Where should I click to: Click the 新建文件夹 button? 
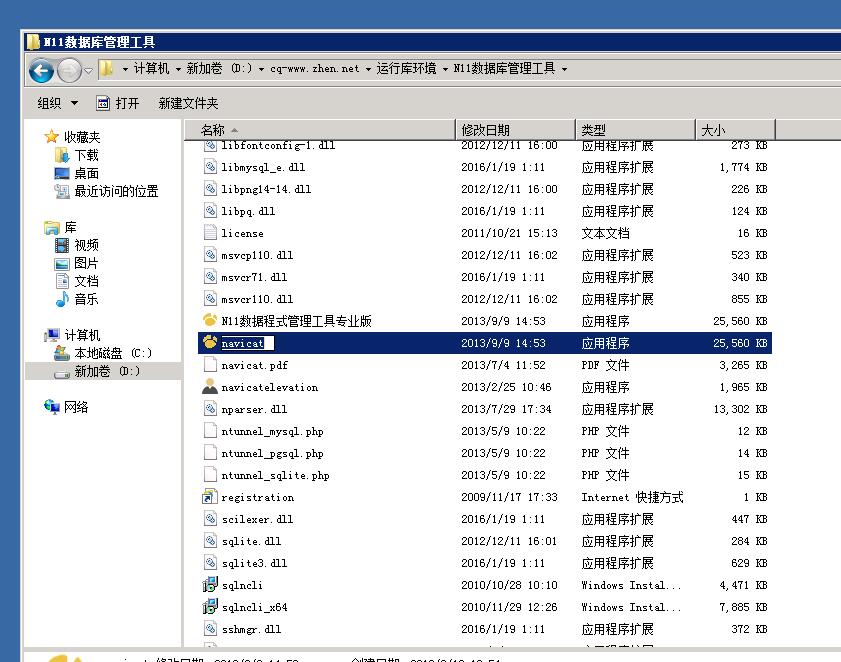pyautogui.click(x=188, y=103)
